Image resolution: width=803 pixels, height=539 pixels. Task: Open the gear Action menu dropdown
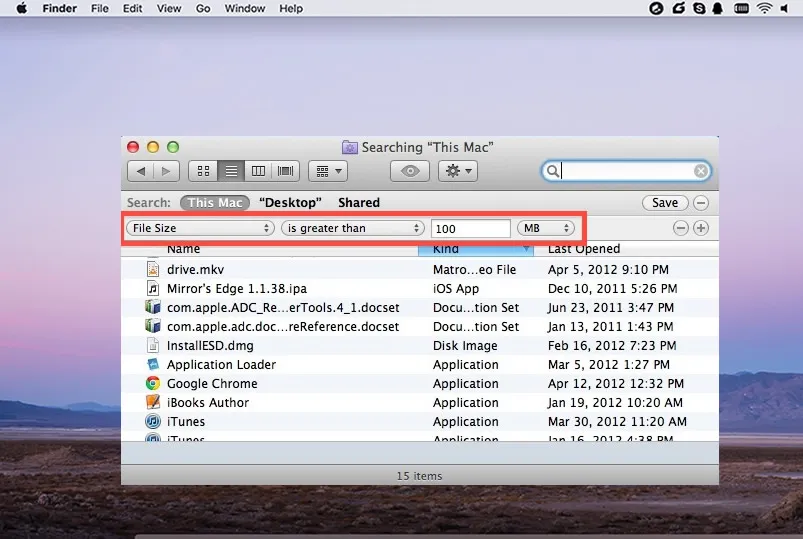[x=459, y=171]
